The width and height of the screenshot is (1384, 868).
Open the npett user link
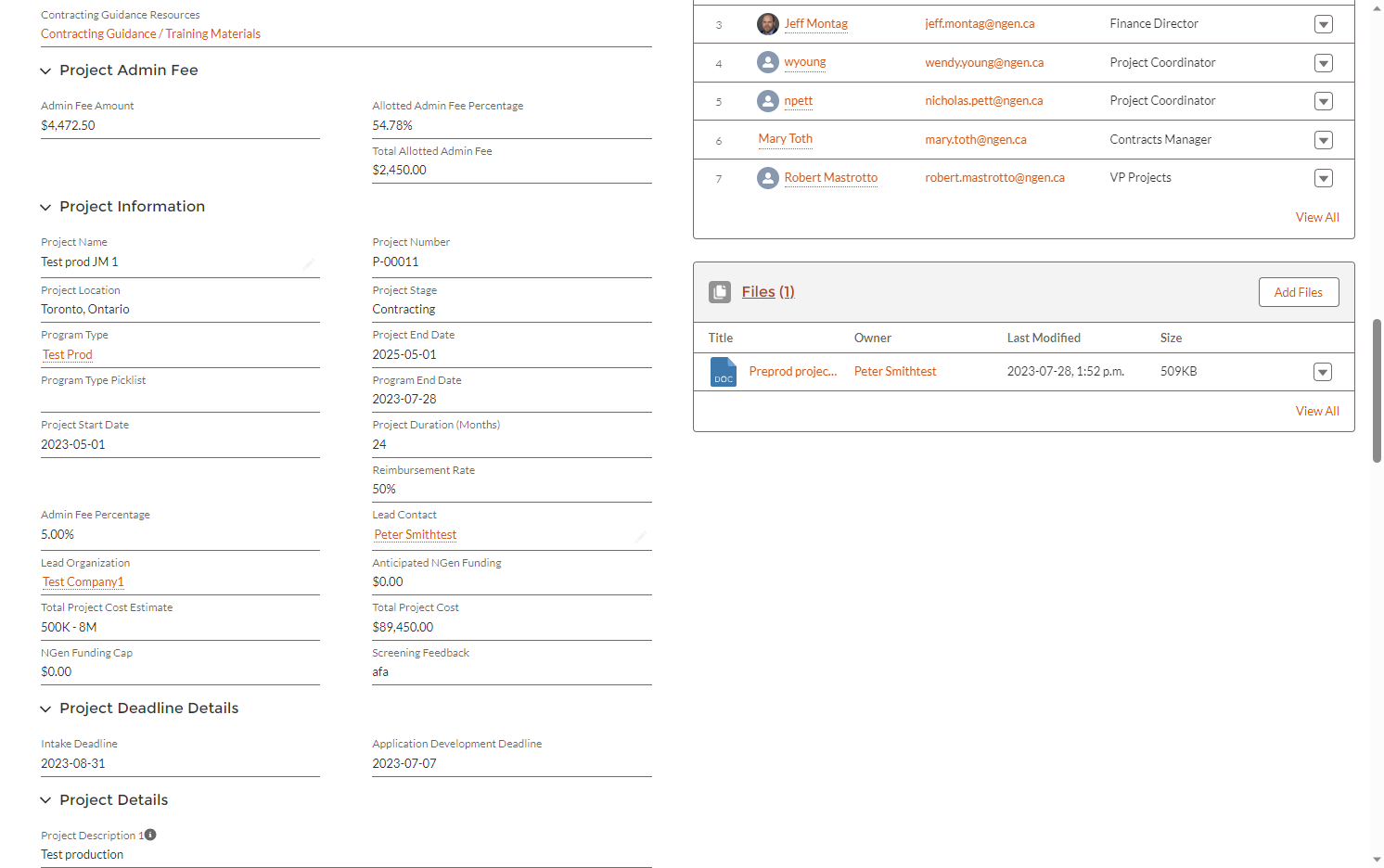pyautogui.click(x=799, y=101)
